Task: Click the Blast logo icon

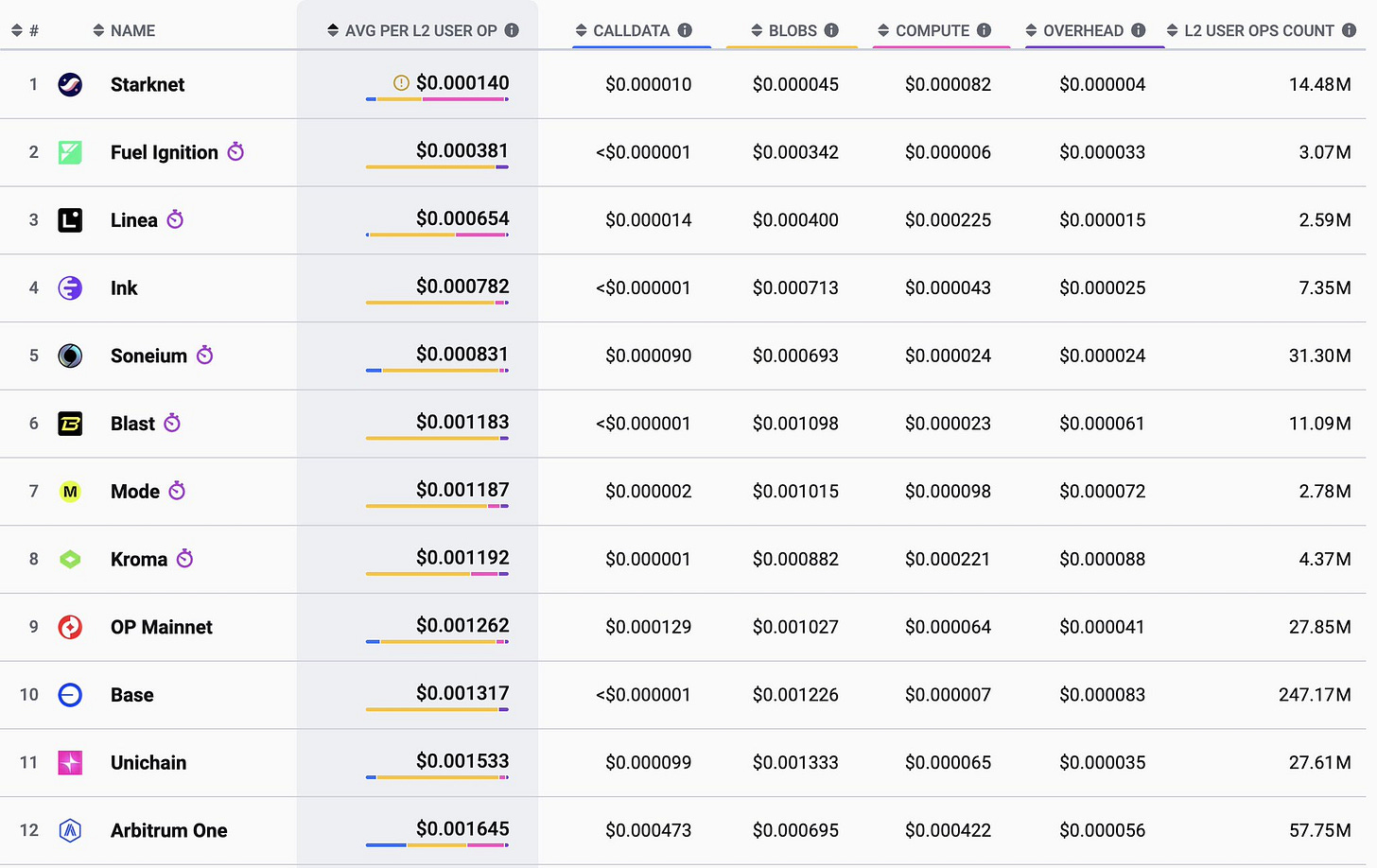Action: 70,424
